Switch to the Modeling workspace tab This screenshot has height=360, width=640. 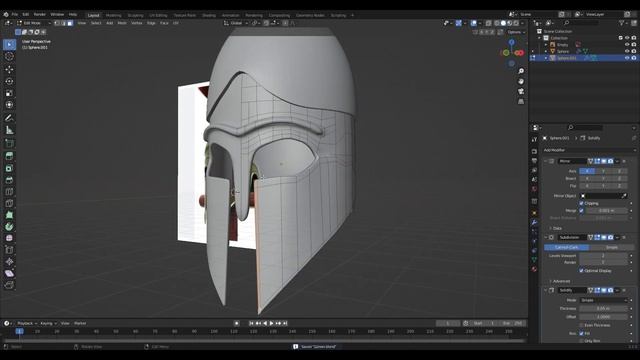coord(113,16)
